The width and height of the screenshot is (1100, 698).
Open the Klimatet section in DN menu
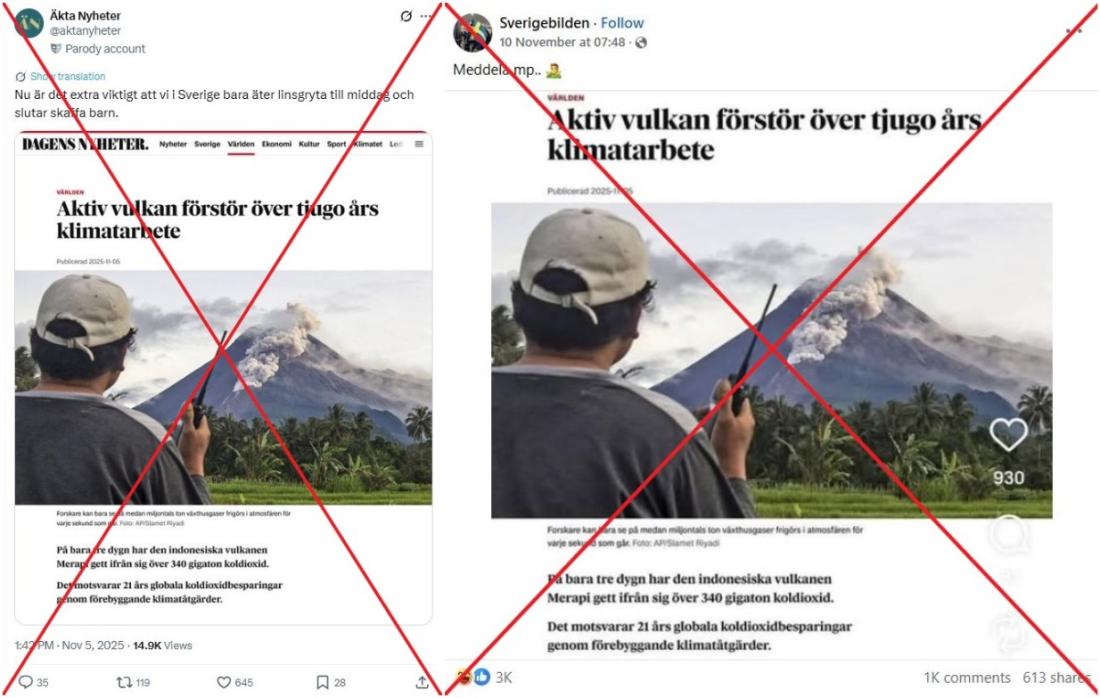[x=368, y=144]
